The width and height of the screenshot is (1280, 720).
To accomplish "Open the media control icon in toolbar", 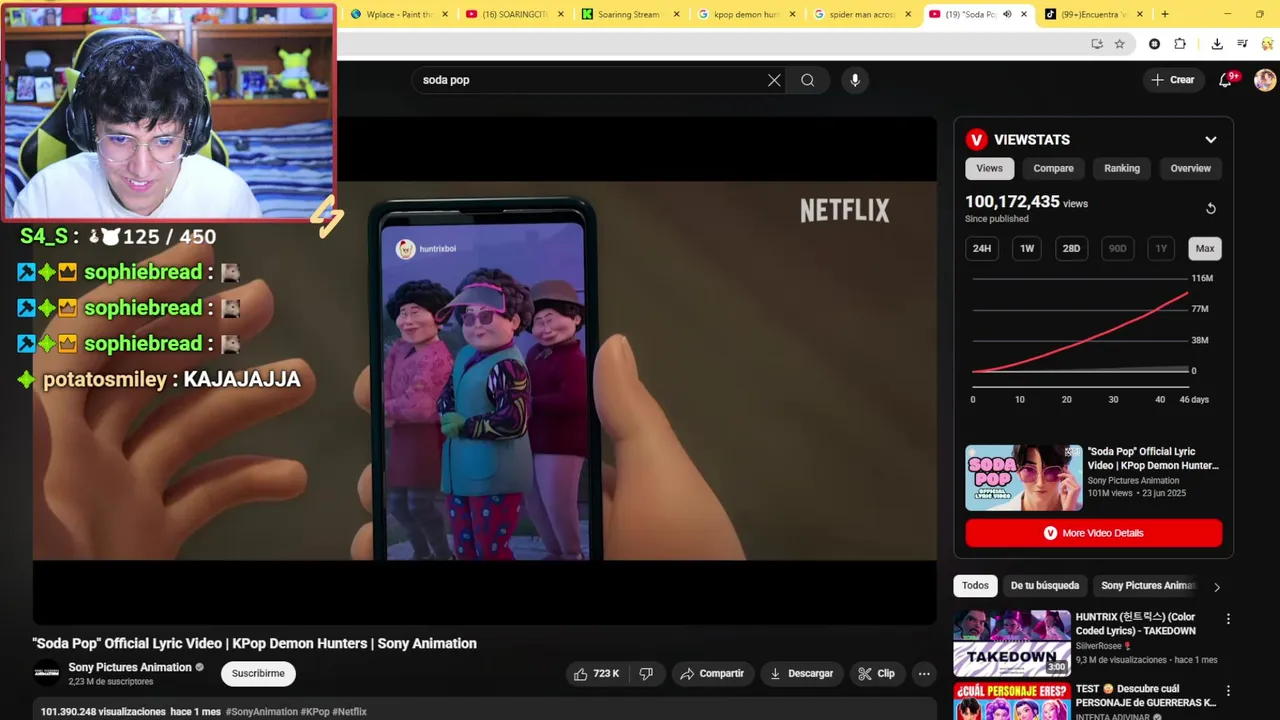I will [1242, 44].
